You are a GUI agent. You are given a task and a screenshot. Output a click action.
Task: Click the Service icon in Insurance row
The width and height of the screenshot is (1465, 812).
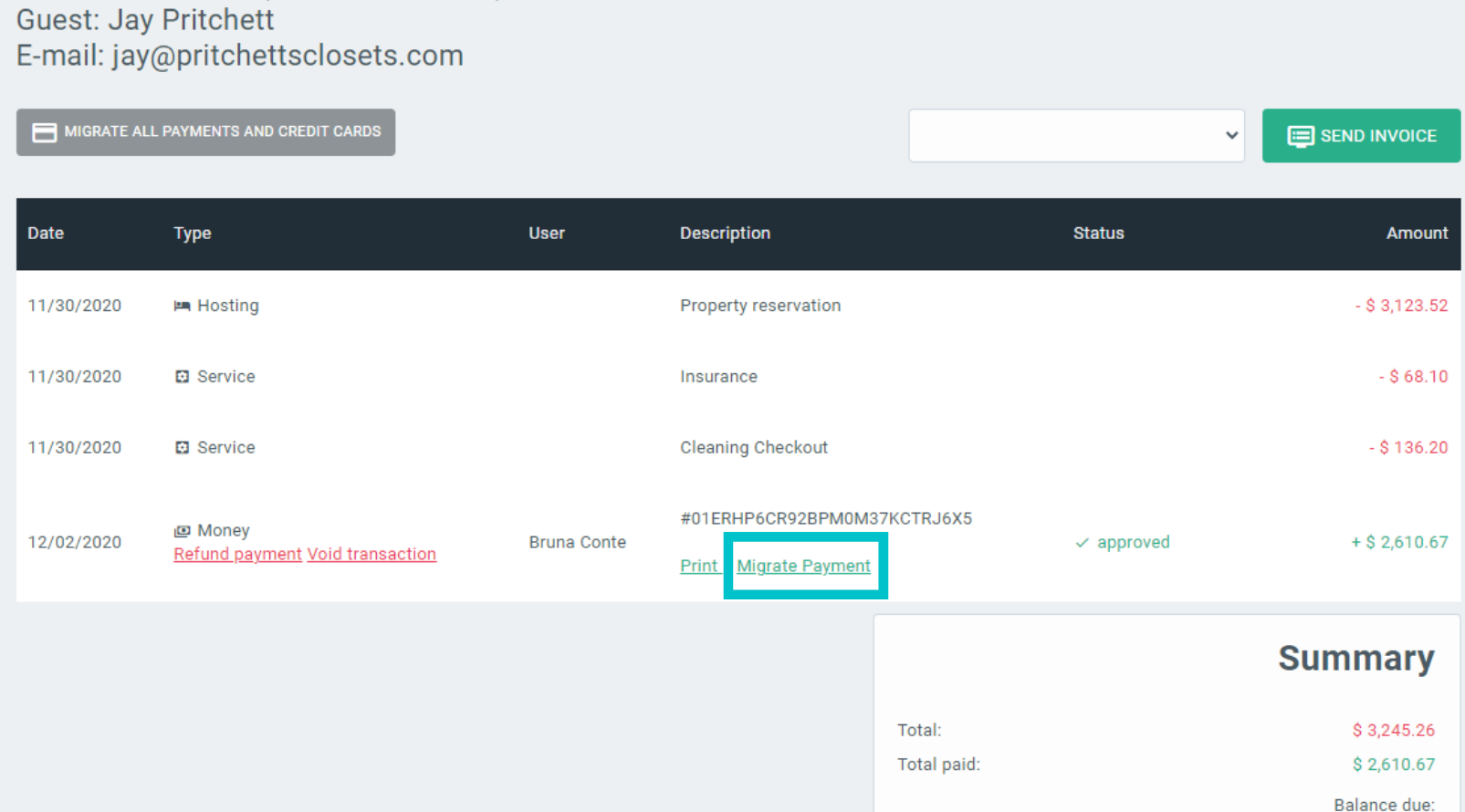click(182, 377)
